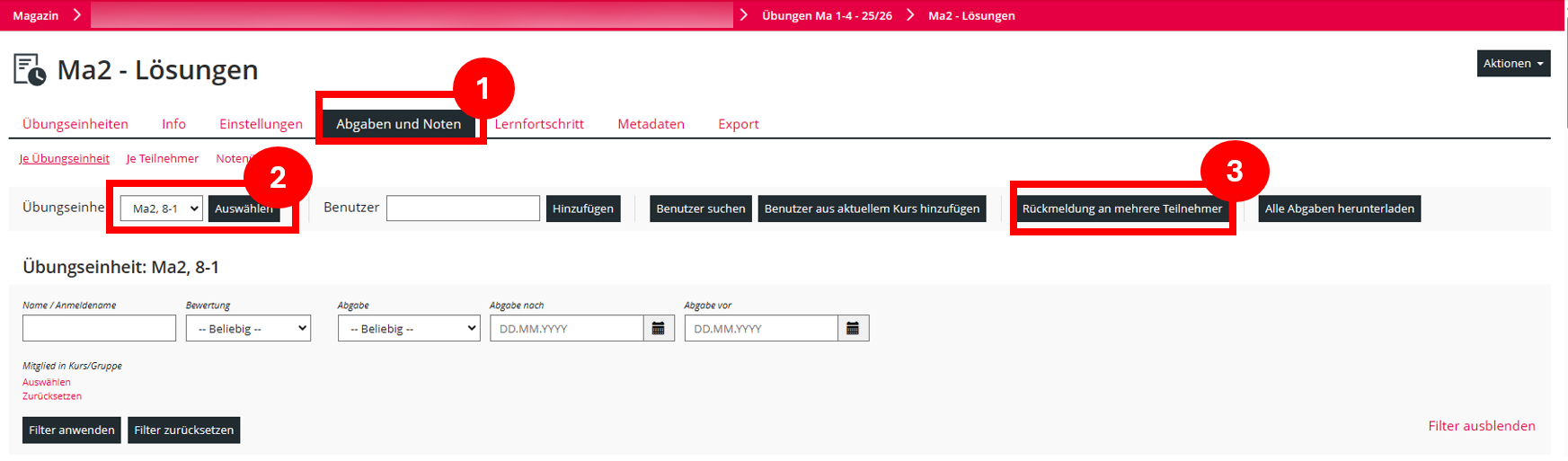This screenshot has height=461, width=1568.
Task: Open the 'Abgabe nach' calendar picker
Action: click(659, 328)
